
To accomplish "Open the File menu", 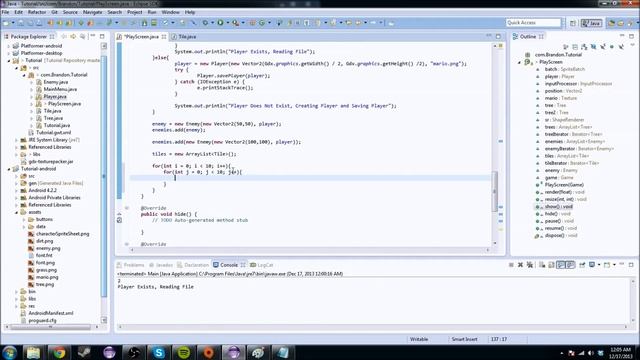I will point(5,12).
